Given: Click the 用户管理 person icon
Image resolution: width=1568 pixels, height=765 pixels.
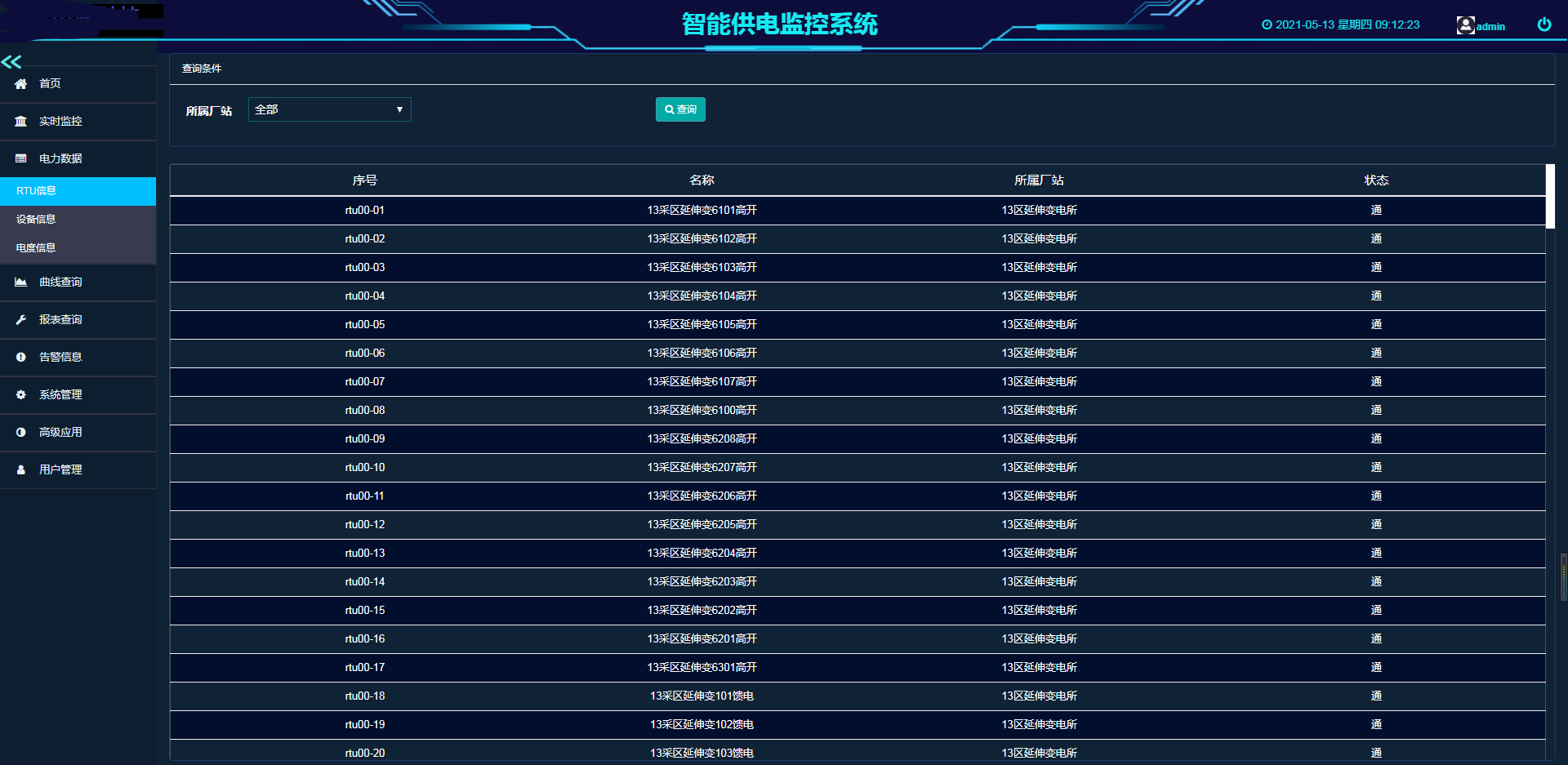Looking at the screenshot, I should [x=21, y=470].
